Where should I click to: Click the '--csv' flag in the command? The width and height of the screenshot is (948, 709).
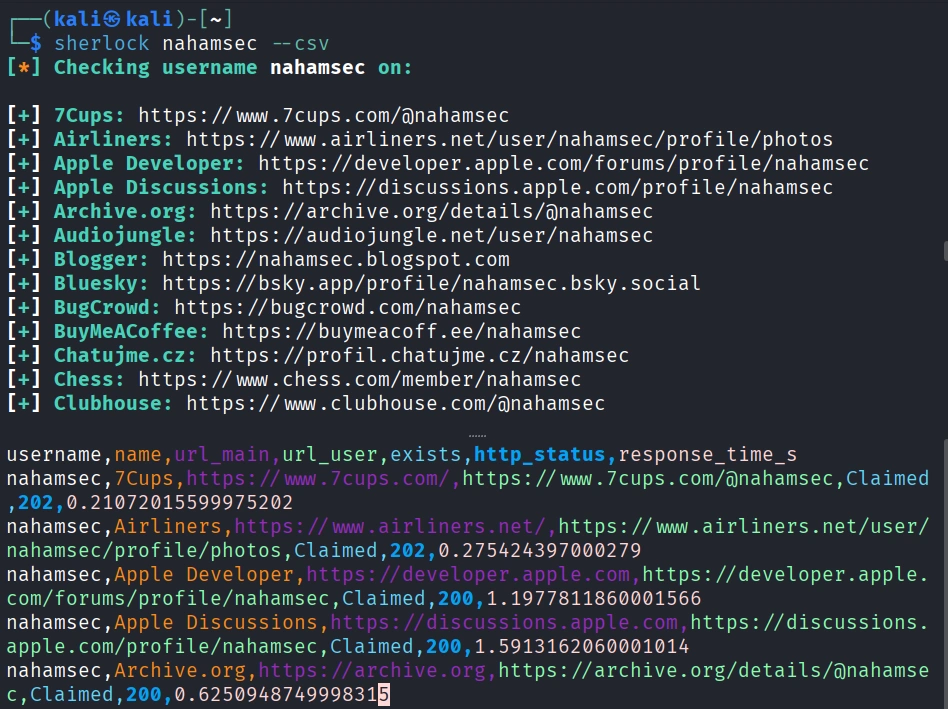pos(299,44)
